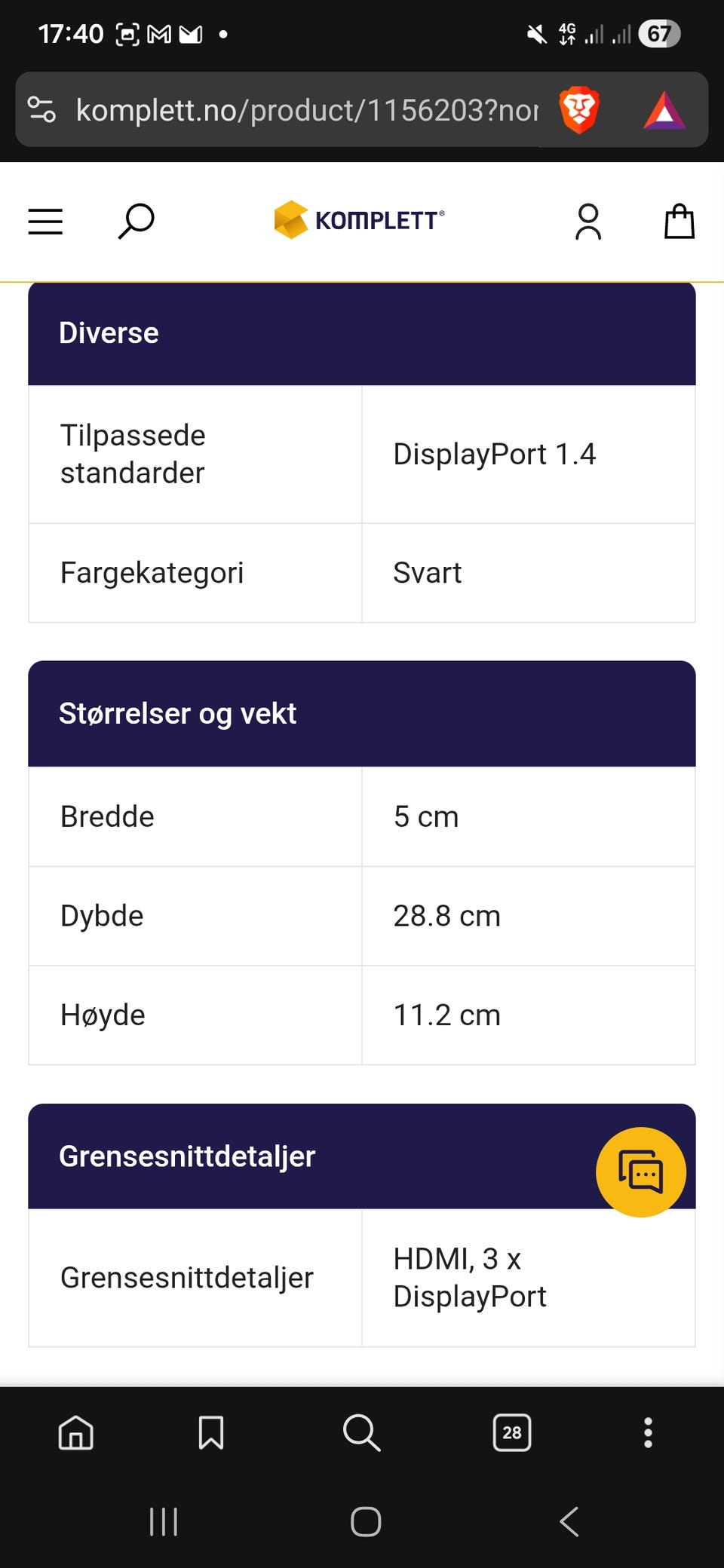Image resolution: width=724 pixels, height=1568 pixels.
Task: Open the three-dot browser menu
Action: 648,1432
